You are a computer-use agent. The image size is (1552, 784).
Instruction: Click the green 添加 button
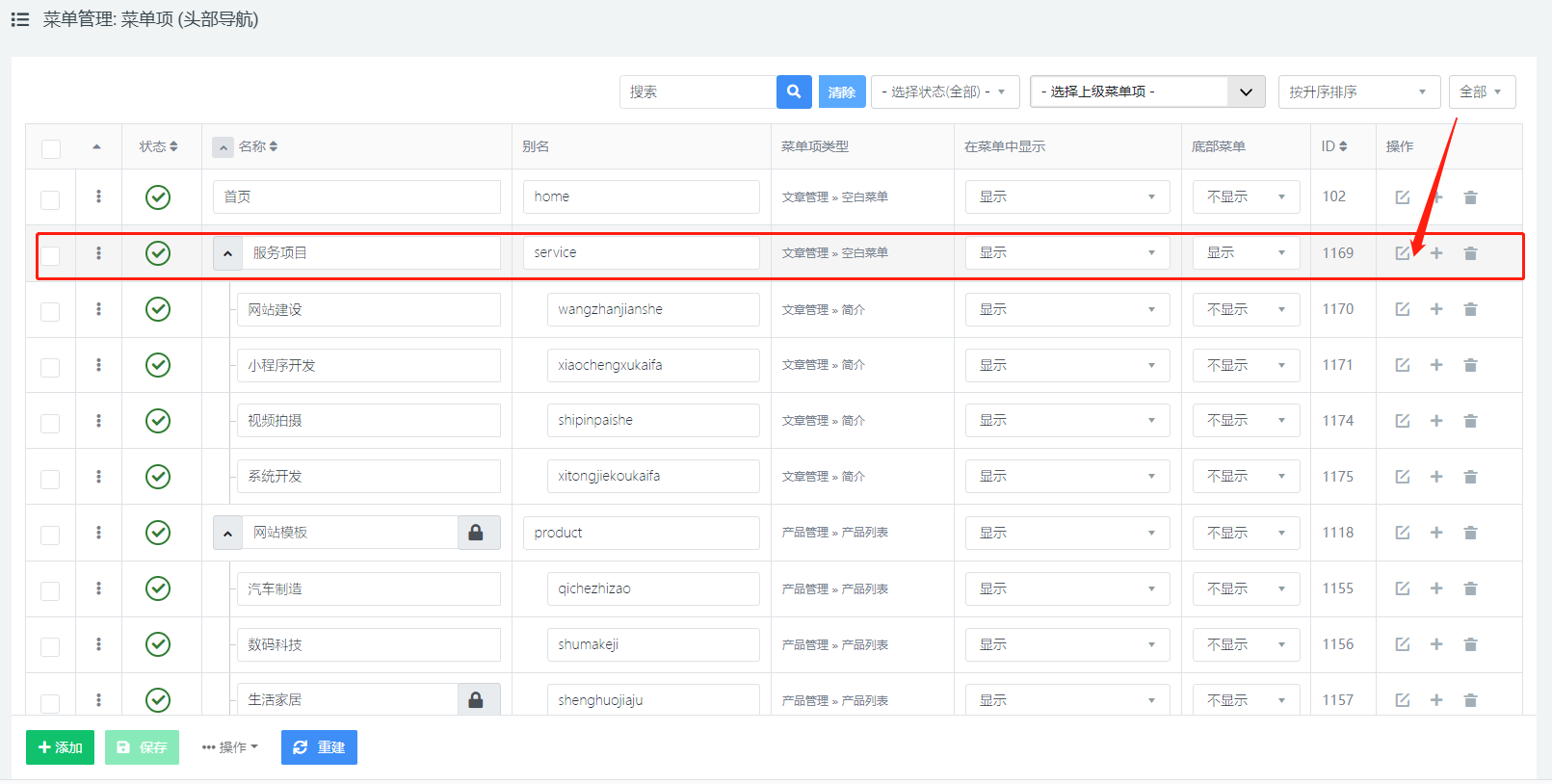[x=60, y=747]
